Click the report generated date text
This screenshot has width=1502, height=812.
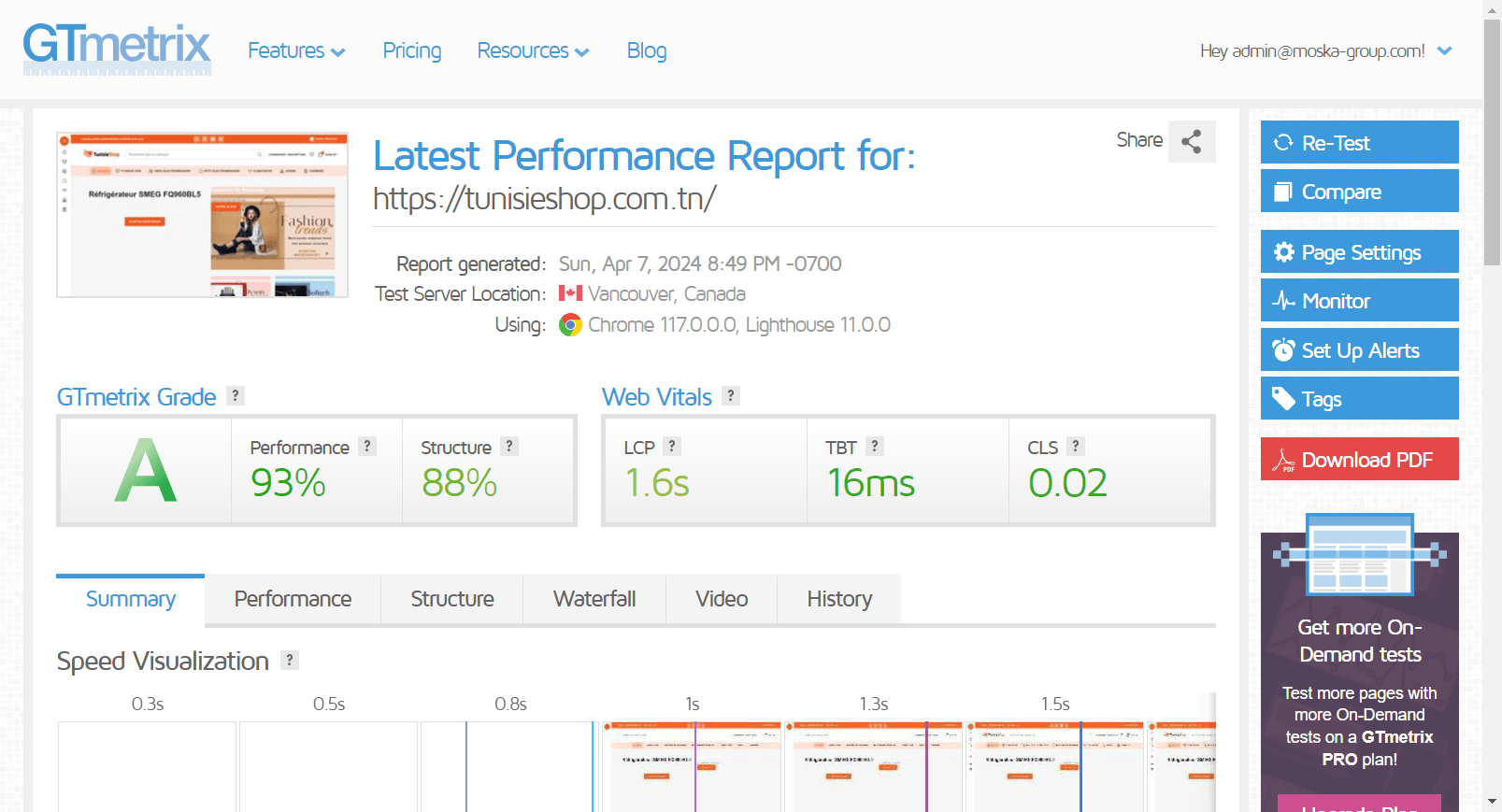pos(700,264)
